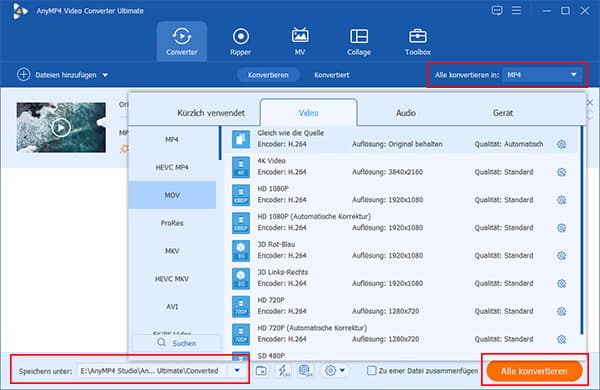The width and height of the screenshot is (600, 390).
Task: Click the feedback chat icon in title bar
Action: tap(497, 10)
